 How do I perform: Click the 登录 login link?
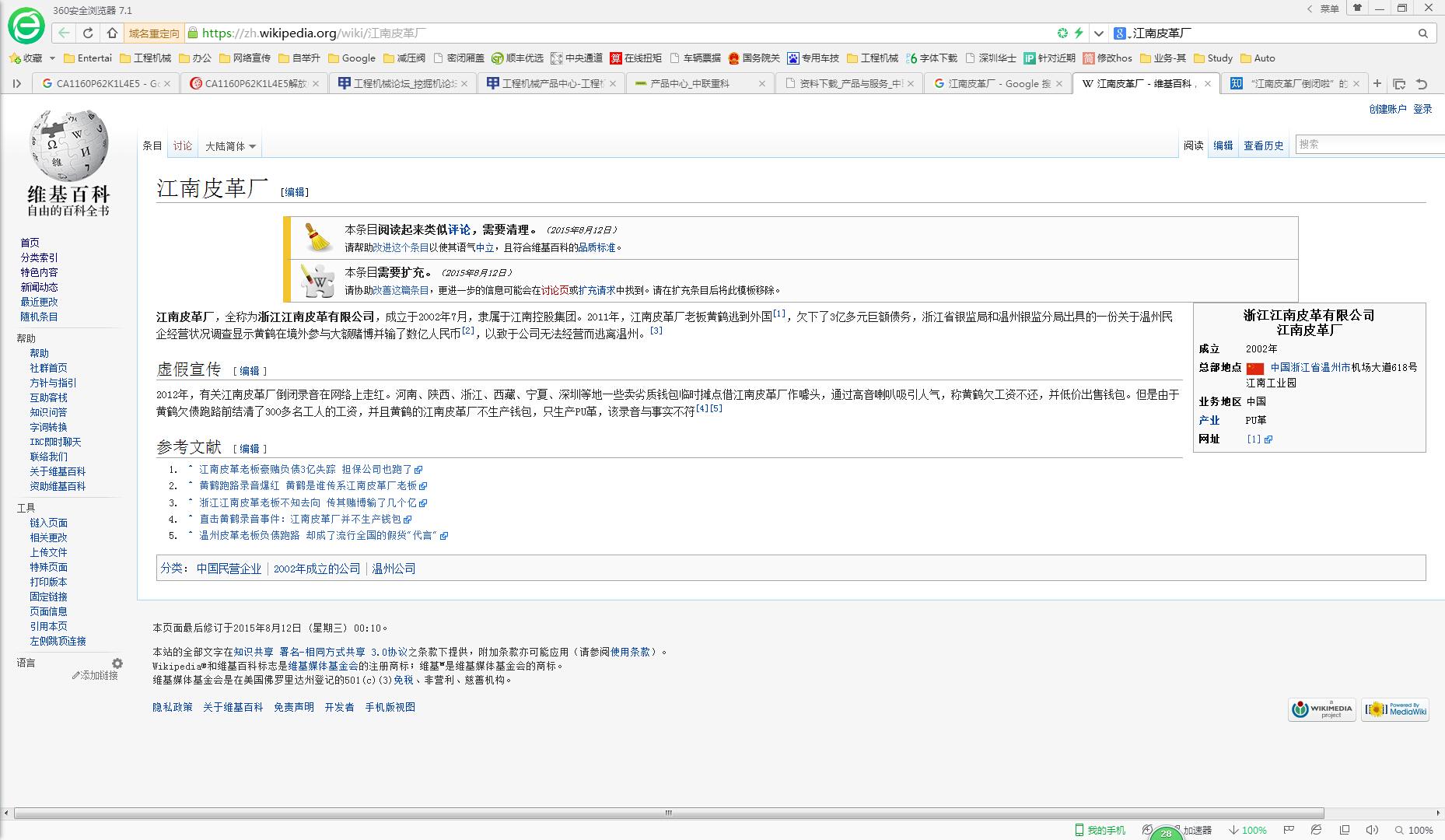[x=1422, y=109]
